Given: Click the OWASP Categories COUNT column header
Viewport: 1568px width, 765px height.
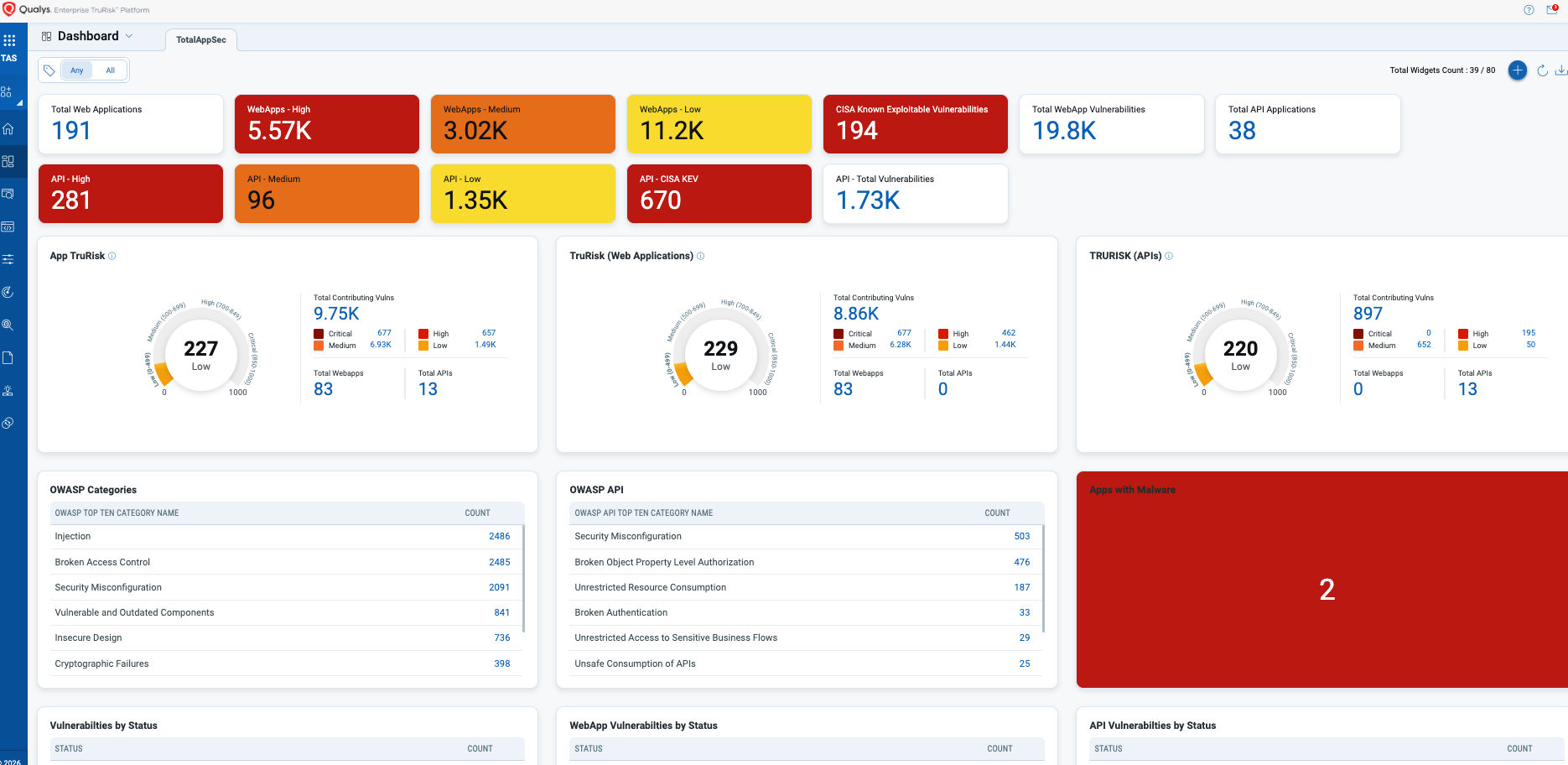Looking at the screenshot, I should (478, 513).
